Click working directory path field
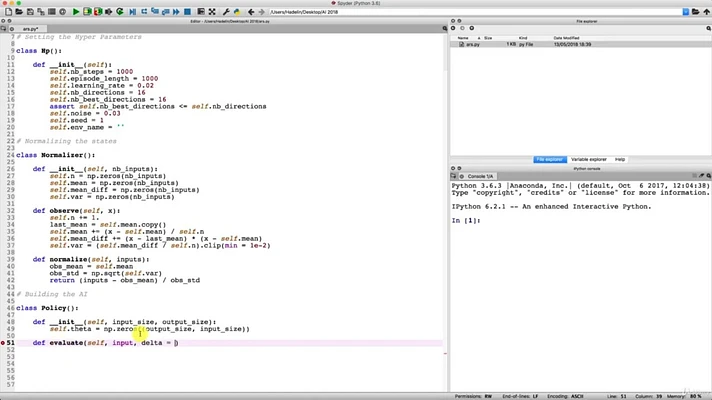The width and height of the screenshot is (712, 400). coord(475,12)
